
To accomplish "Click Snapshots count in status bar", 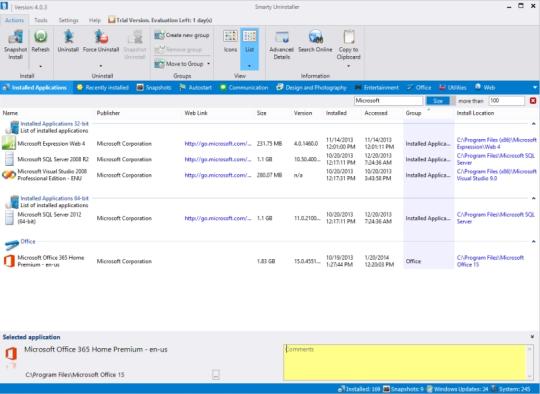I will coord(403,389).
